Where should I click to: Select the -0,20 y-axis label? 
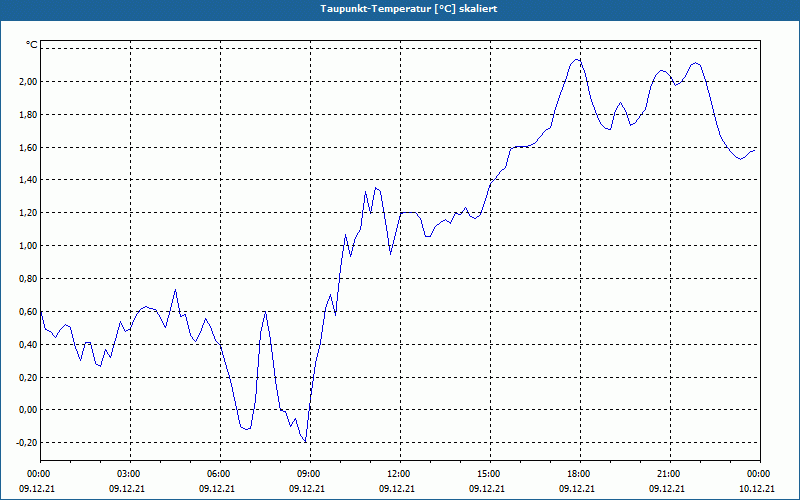point(26,442)
